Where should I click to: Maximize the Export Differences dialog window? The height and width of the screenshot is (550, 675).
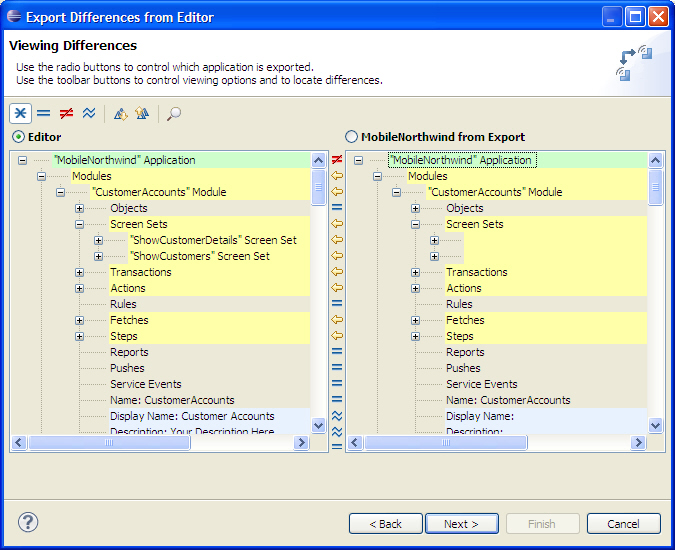635,17
